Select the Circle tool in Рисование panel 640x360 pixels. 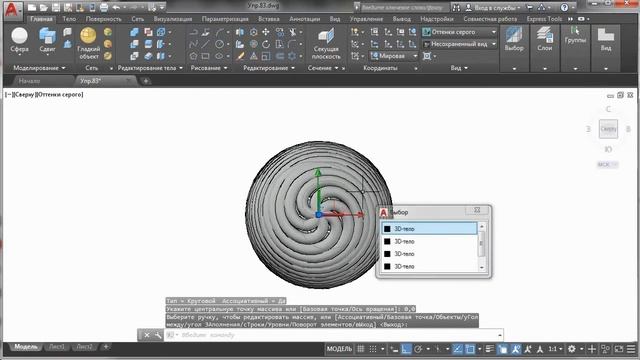coord(219,44)
